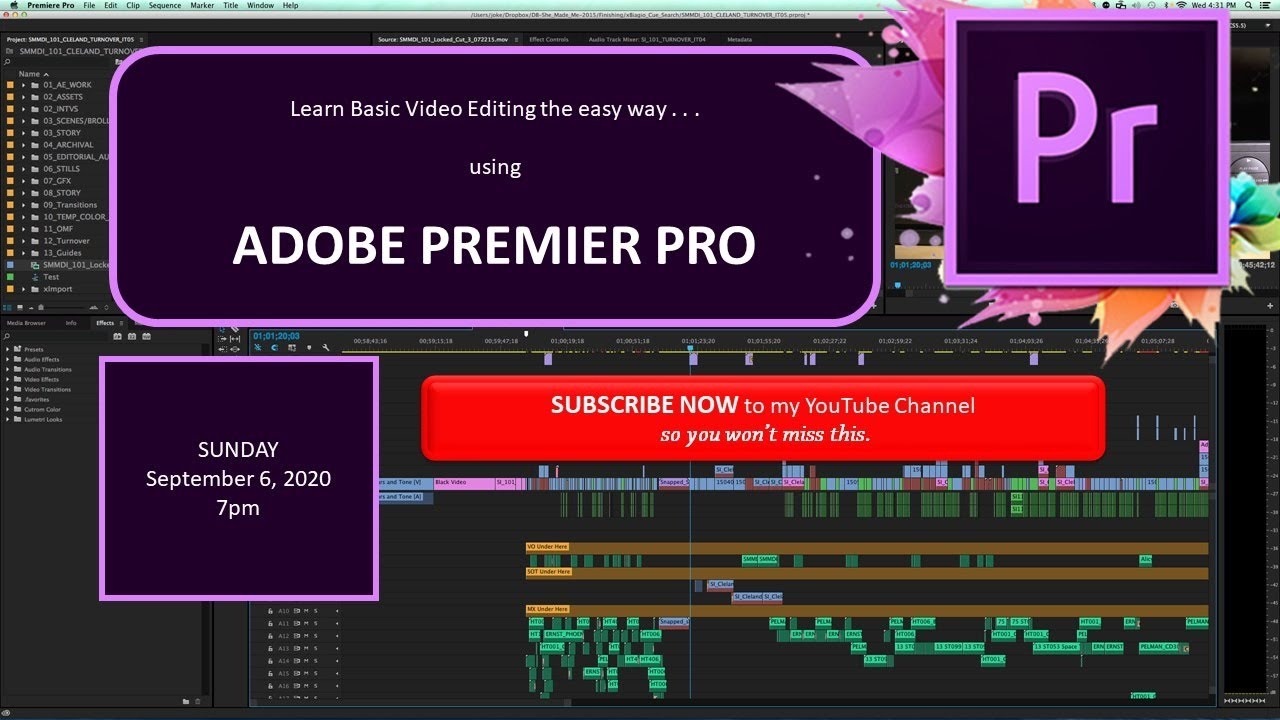This screenshot has width=1280, height=720.
Task: Click the green label swatch of Test
Action: coord(10,277)
